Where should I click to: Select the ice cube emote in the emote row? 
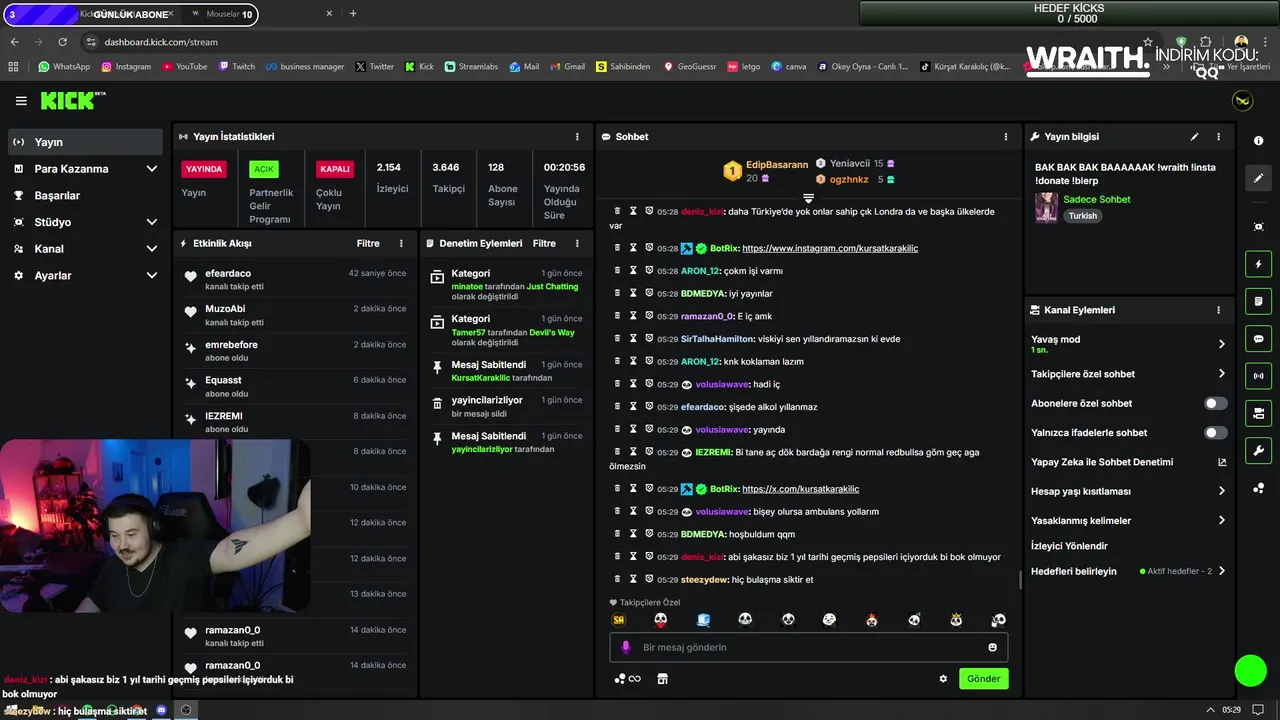pyautogui.click(x=703, y=620)
